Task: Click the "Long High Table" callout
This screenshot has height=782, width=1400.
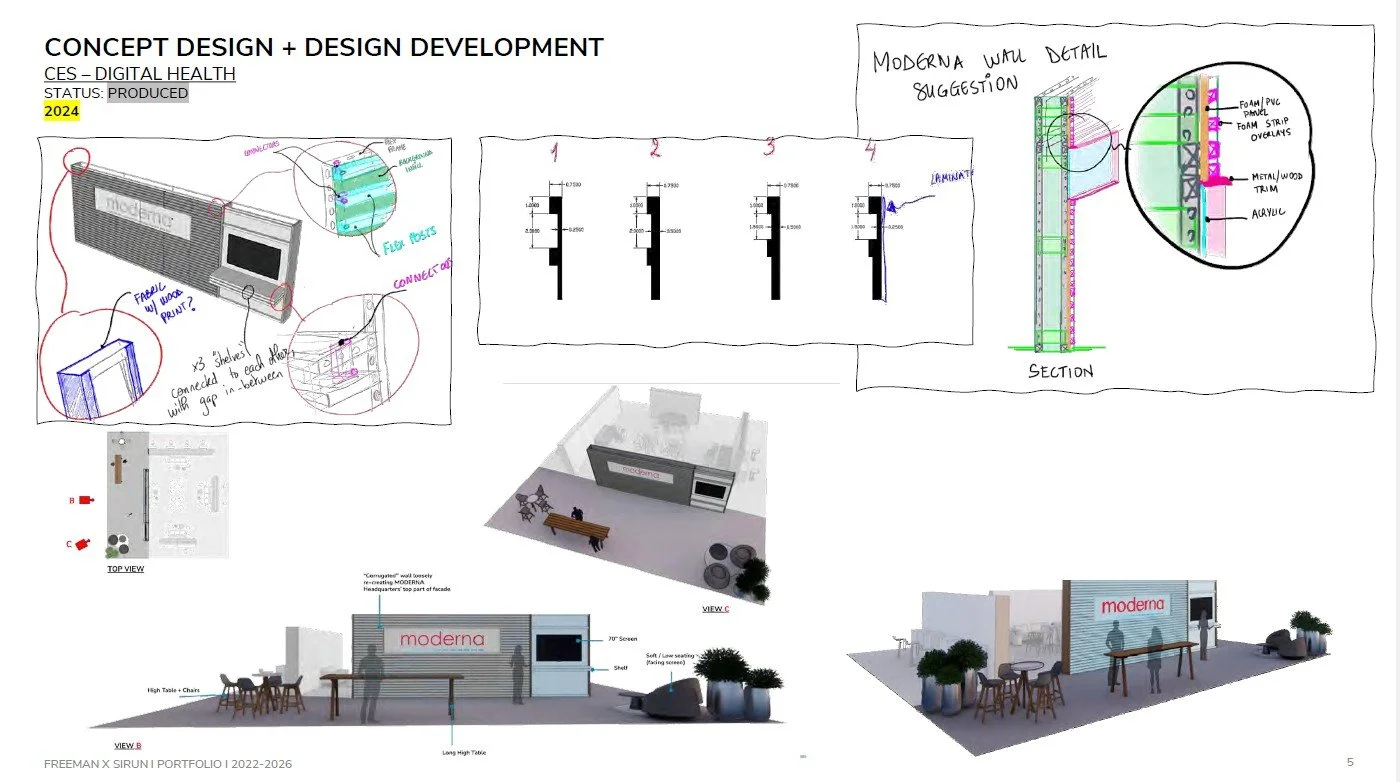Action: (464, 752)
